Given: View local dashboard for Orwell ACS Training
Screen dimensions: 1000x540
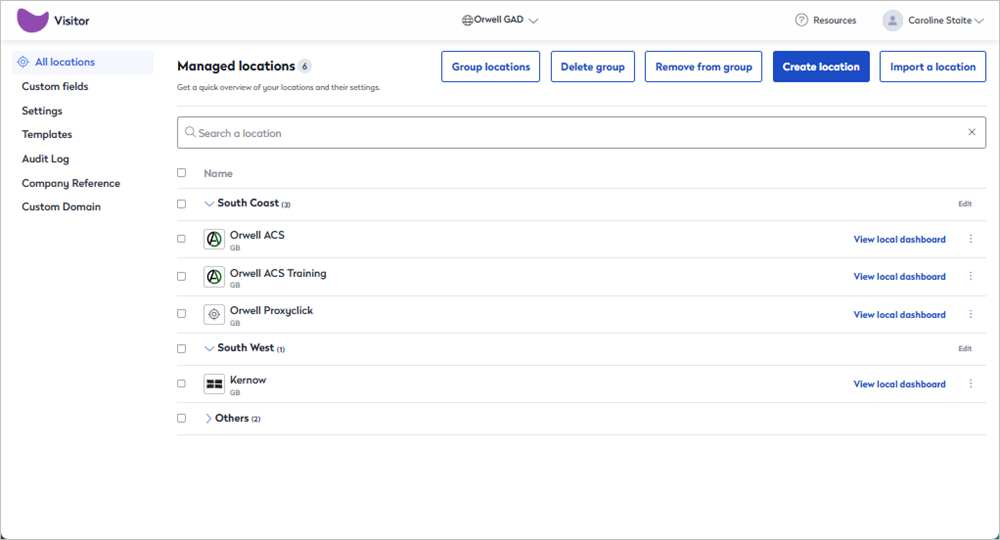Looking at the screenshot, I should [899, 276].
